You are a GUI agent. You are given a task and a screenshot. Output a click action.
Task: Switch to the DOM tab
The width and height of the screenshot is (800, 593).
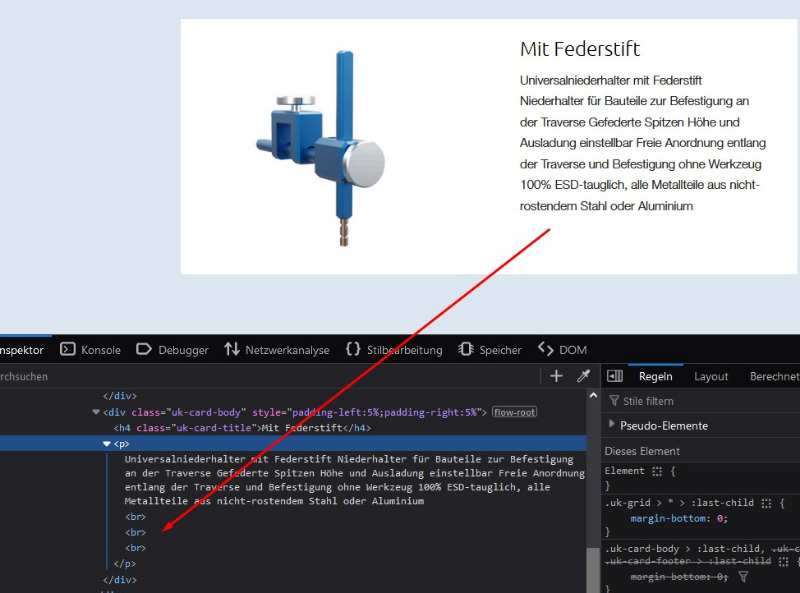562,350
